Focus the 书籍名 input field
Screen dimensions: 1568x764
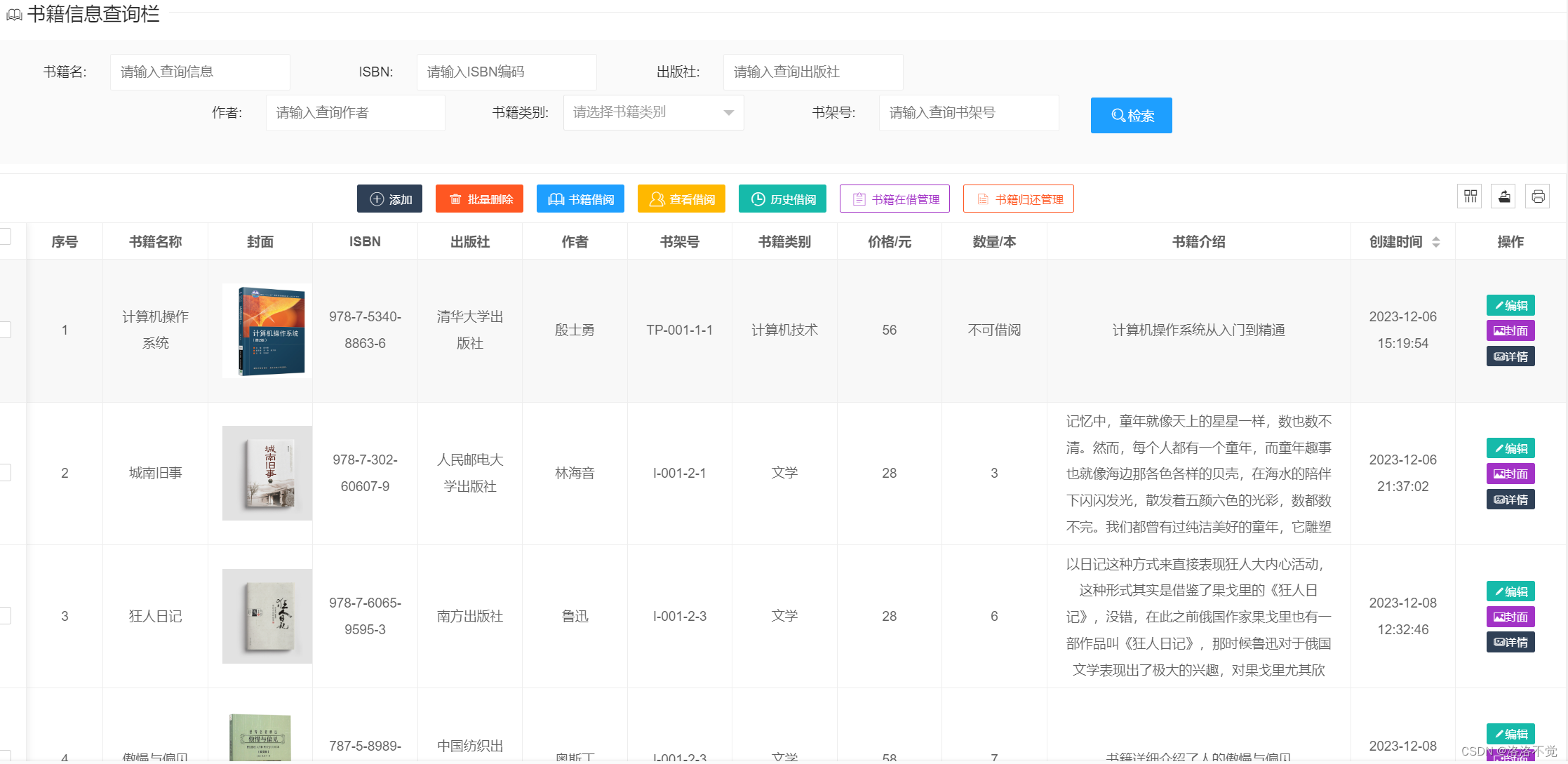[200, 72]
